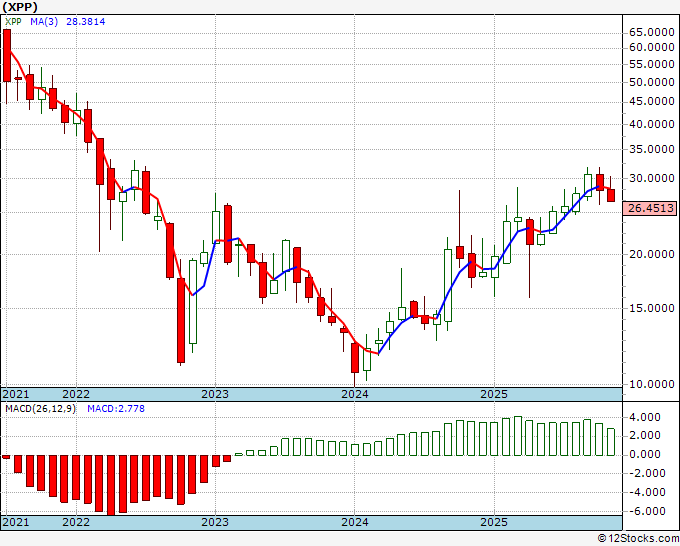Click the 2024 label on MACD axis
Viewport: 680px width, 546px height.
(x=355, y=522)
